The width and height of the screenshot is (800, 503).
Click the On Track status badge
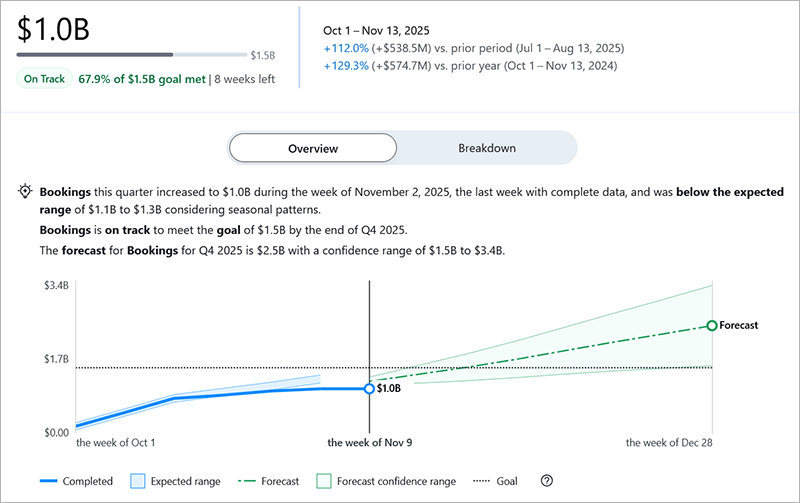point(44,79)
